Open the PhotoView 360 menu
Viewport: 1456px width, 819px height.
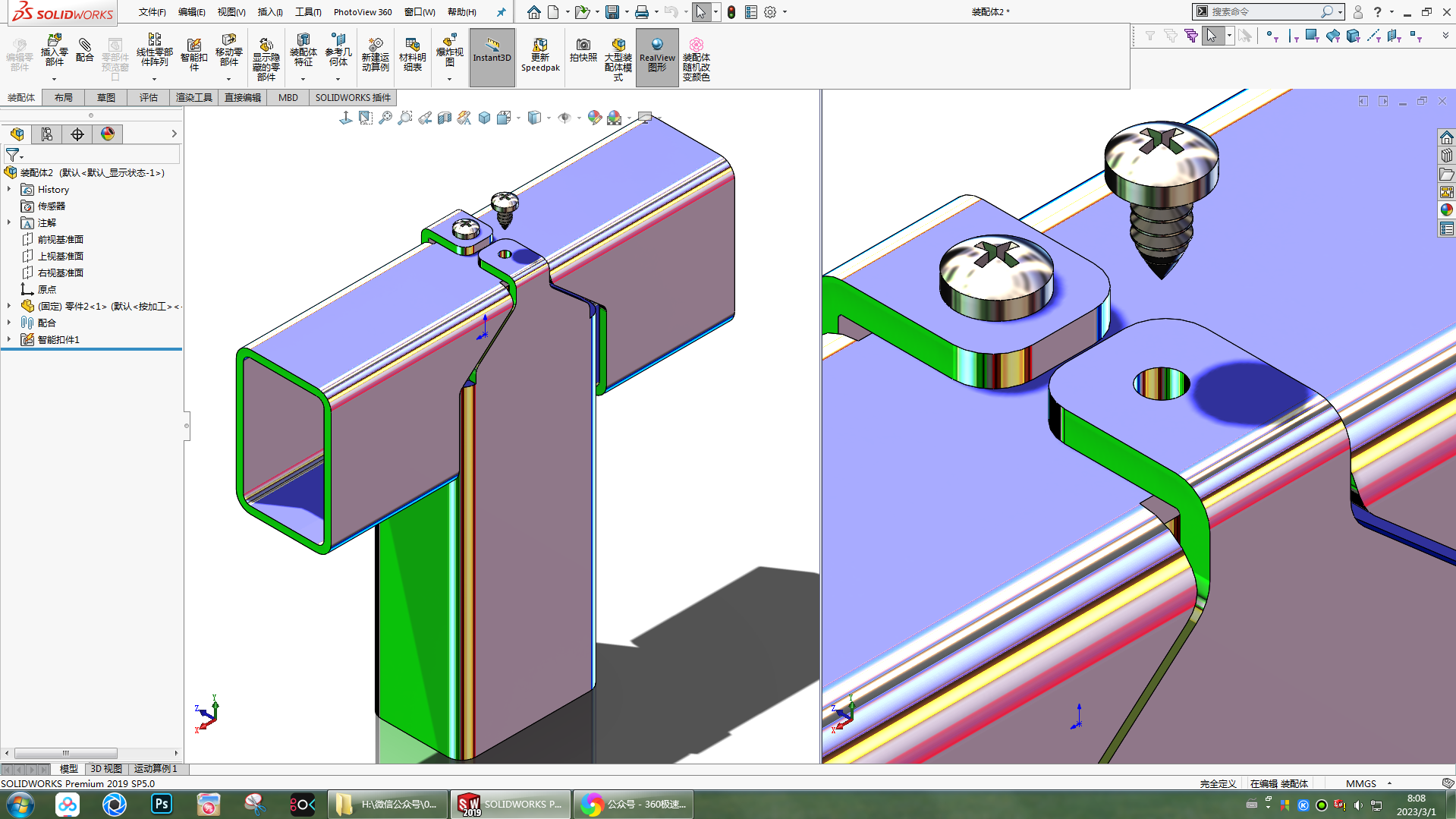pos(363,12)
